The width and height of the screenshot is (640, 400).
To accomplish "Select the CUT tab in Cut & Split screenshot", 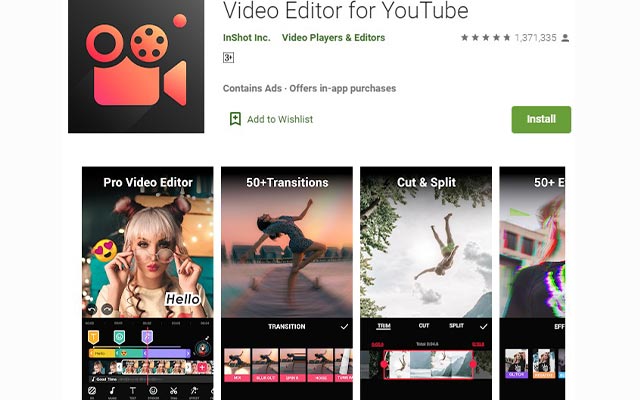I will tap(424, 327).
